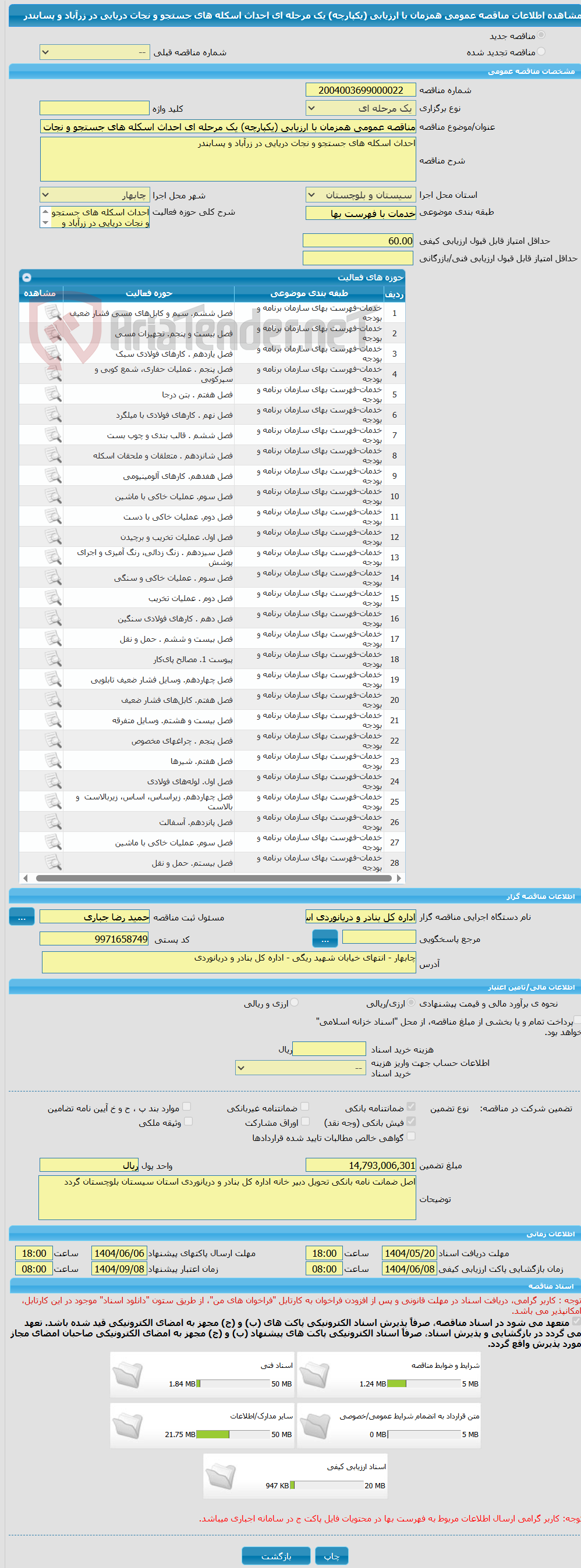Toggle the موارد بند پ، ج و خ checkbox

click(187, 1107)
